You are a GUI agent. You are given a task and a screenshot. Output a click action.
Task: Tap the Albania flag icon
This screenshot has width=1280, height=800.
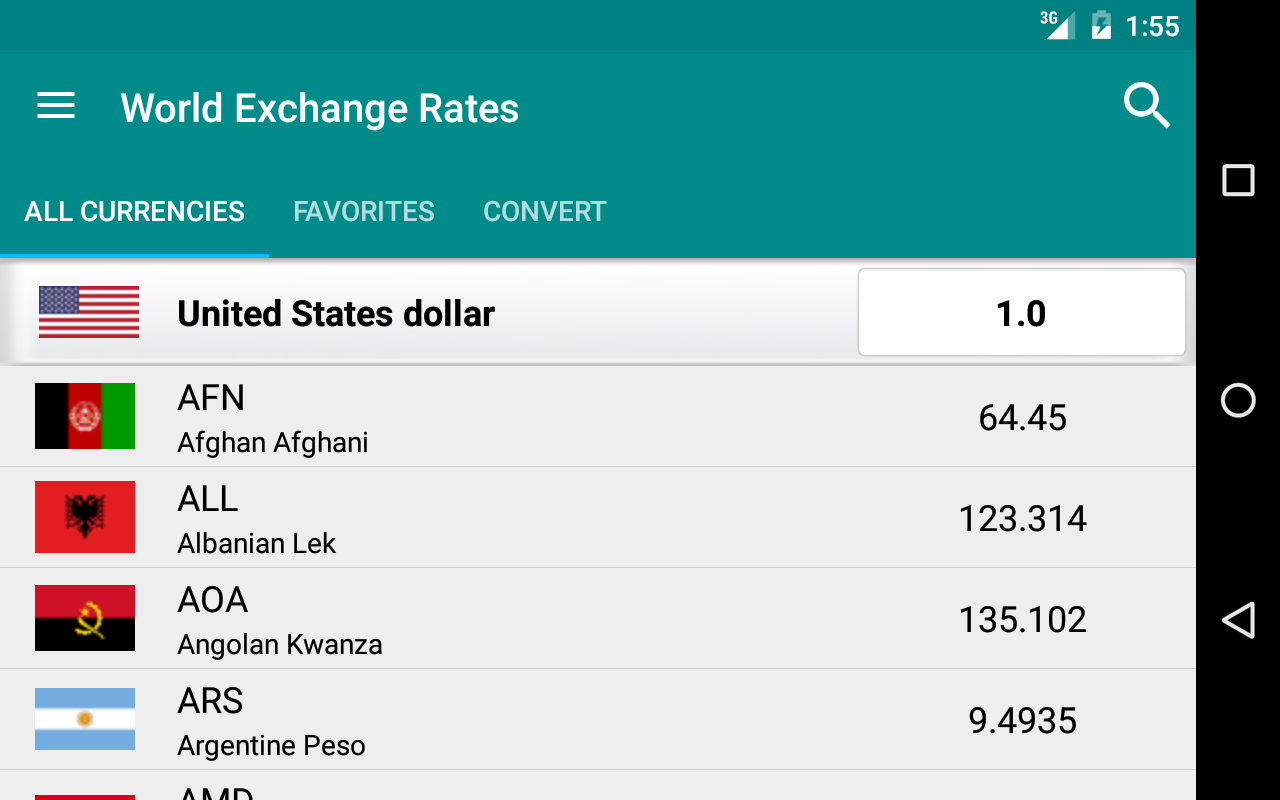point(85,517)
